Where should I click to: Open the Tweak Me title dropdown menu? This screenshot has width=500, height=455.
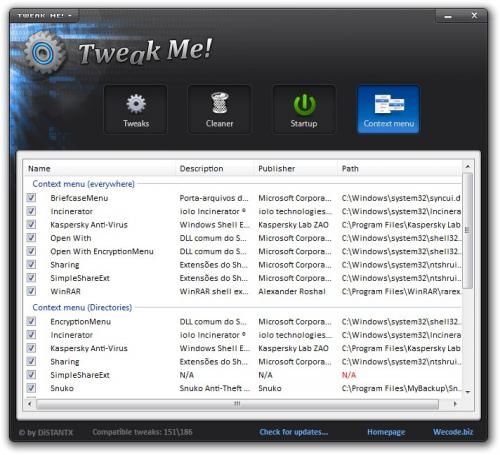point(44,16)
